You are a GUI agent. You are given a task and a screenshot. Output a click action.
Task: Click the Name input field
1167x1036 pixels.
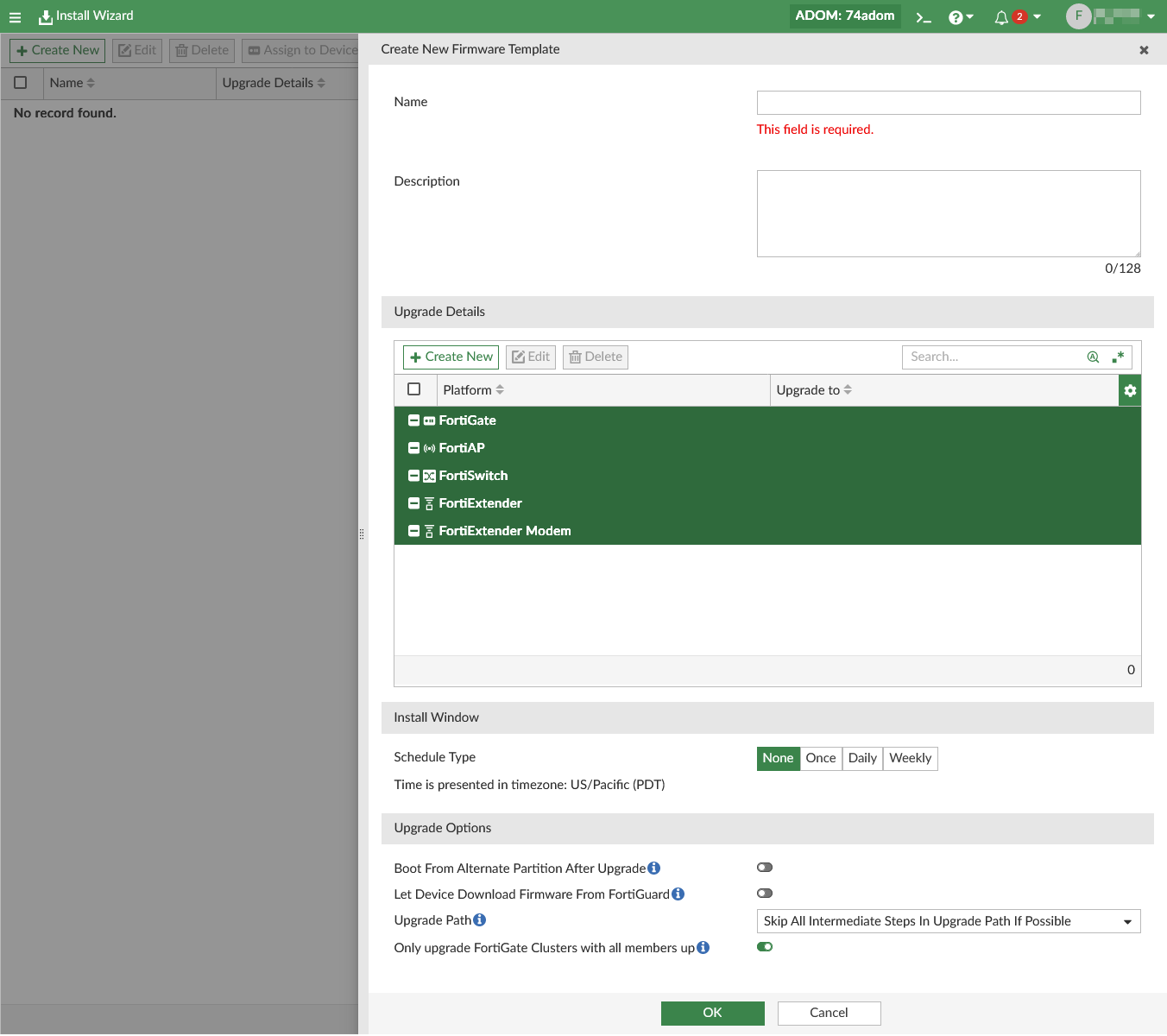[949, 103]
